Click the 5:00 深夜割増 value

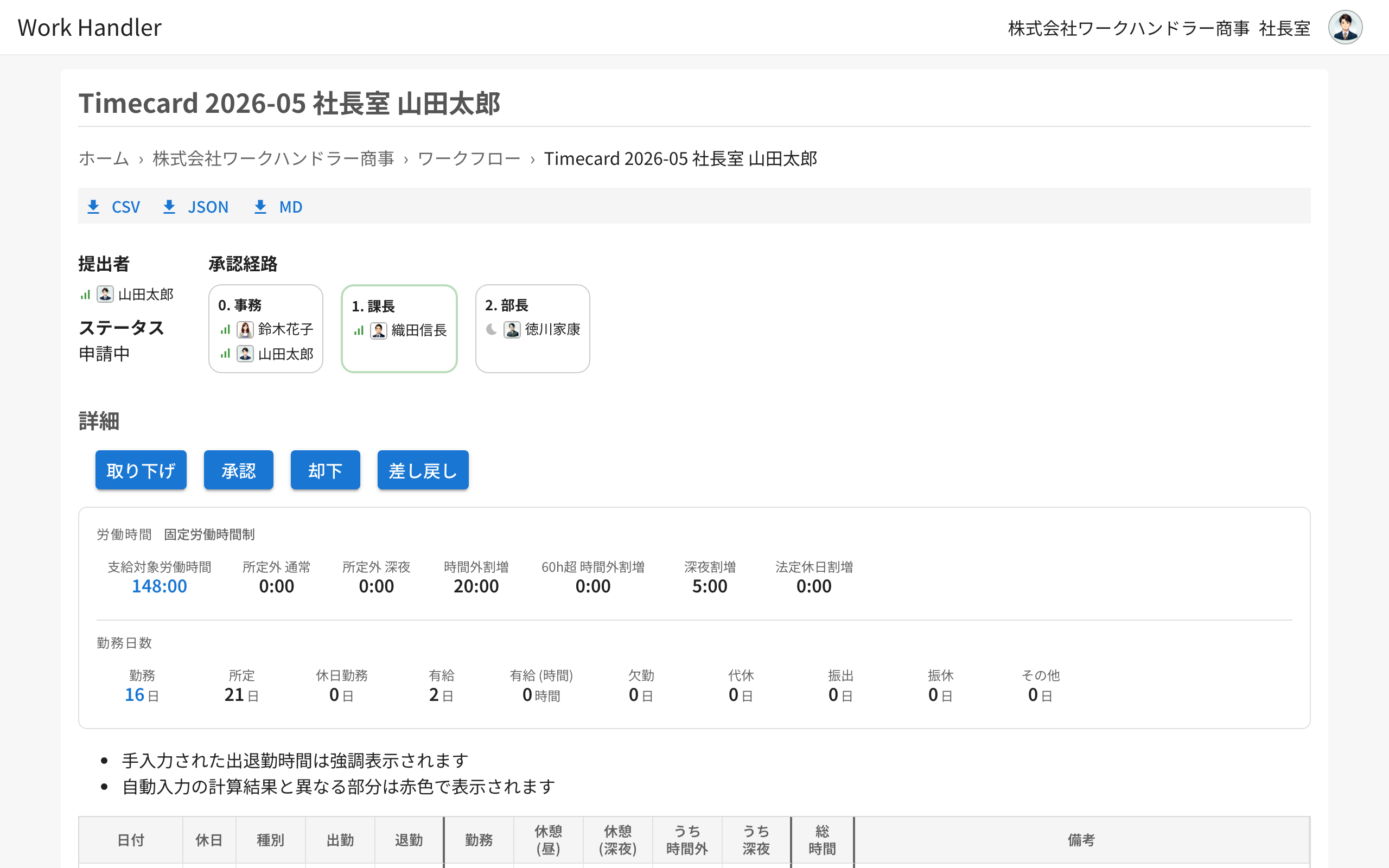[x=710, y=586]
